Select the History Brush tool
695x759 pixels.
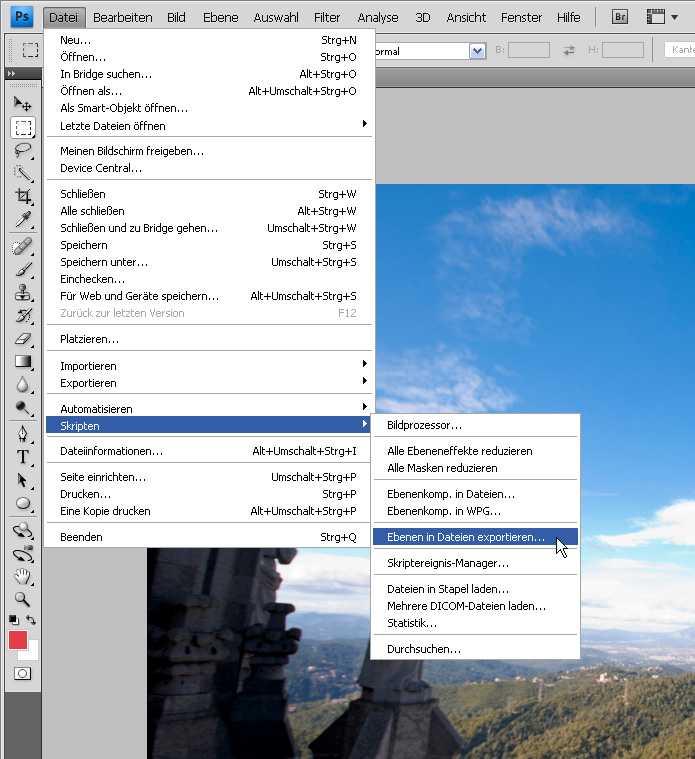[23, 316]
